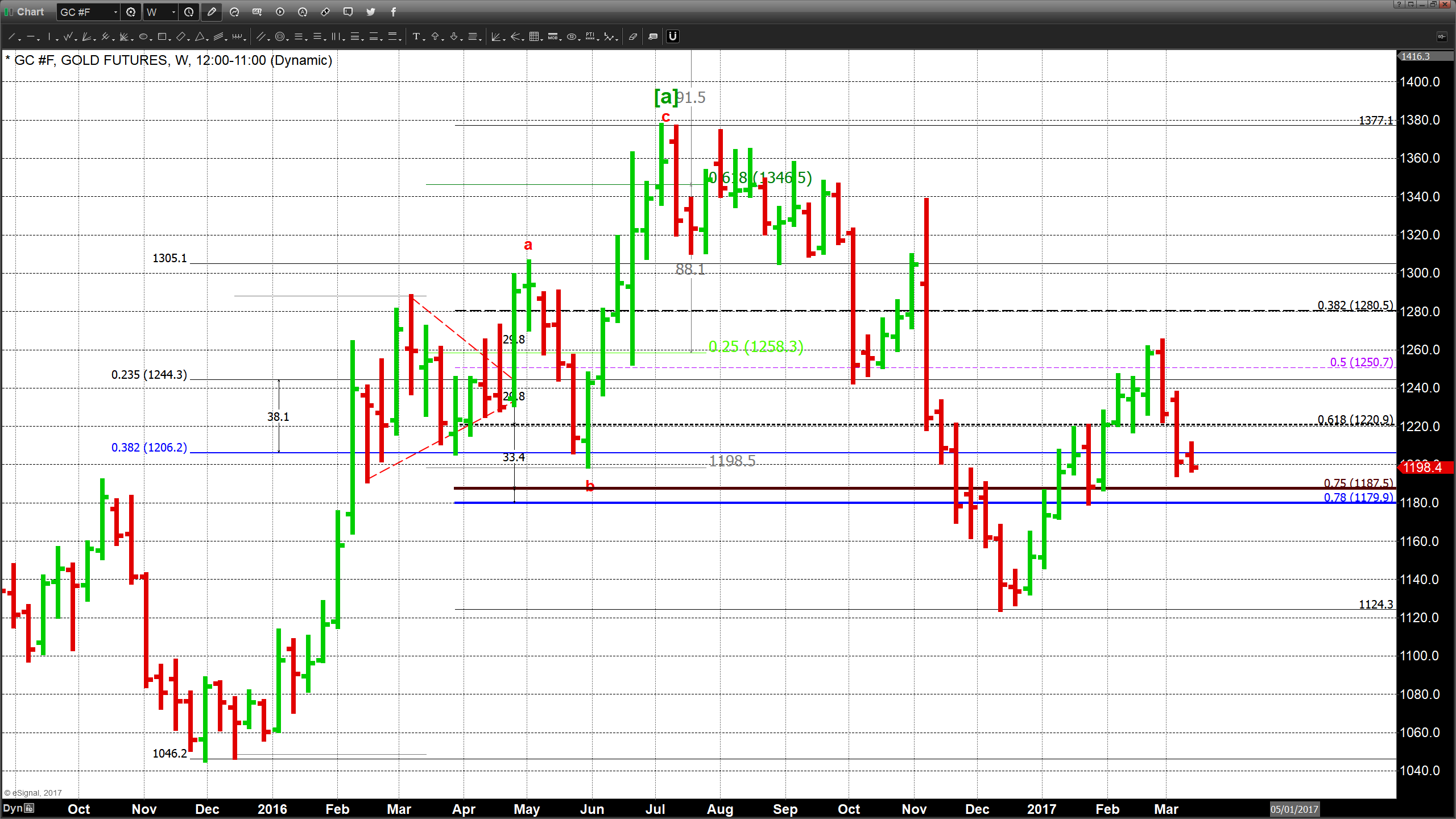Insert a down arrow marker

(x=454, y=37)
